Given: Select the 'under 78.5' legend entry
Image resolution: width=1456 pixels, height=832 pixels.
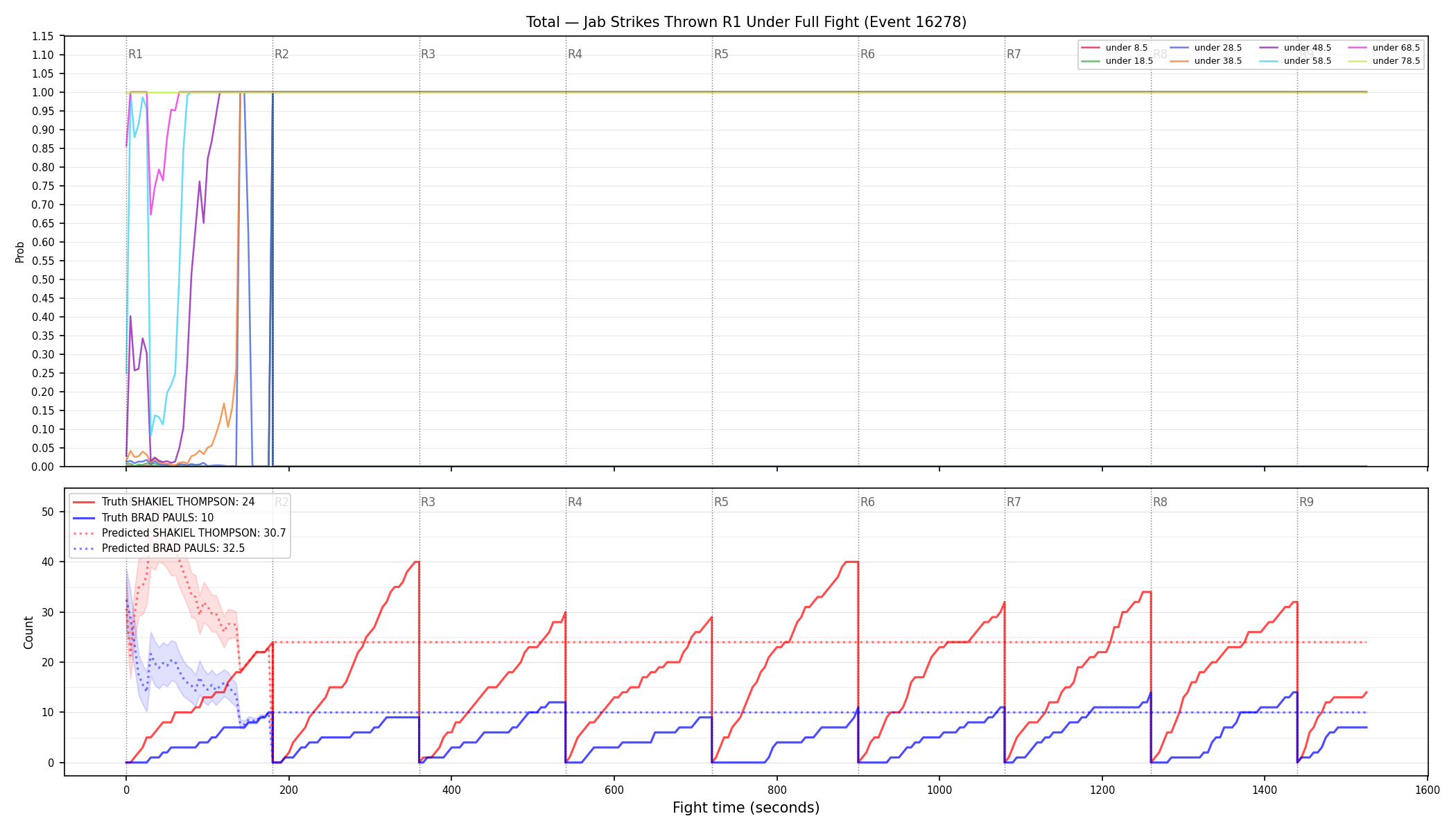Looking at the screenshot, I should [1384, 61].
